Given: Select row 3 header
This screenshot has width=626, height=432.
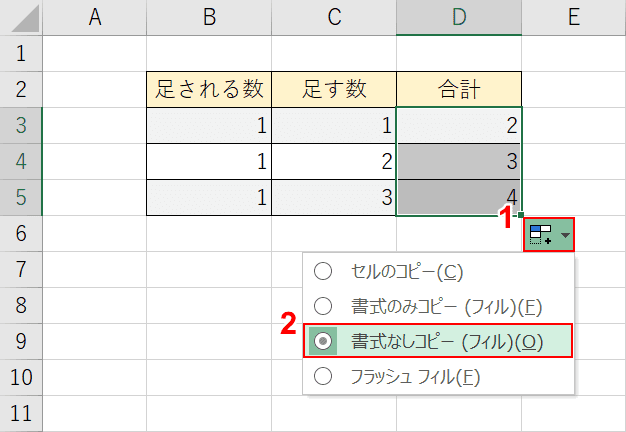Looking at the screenshot, I should point(21,125).
